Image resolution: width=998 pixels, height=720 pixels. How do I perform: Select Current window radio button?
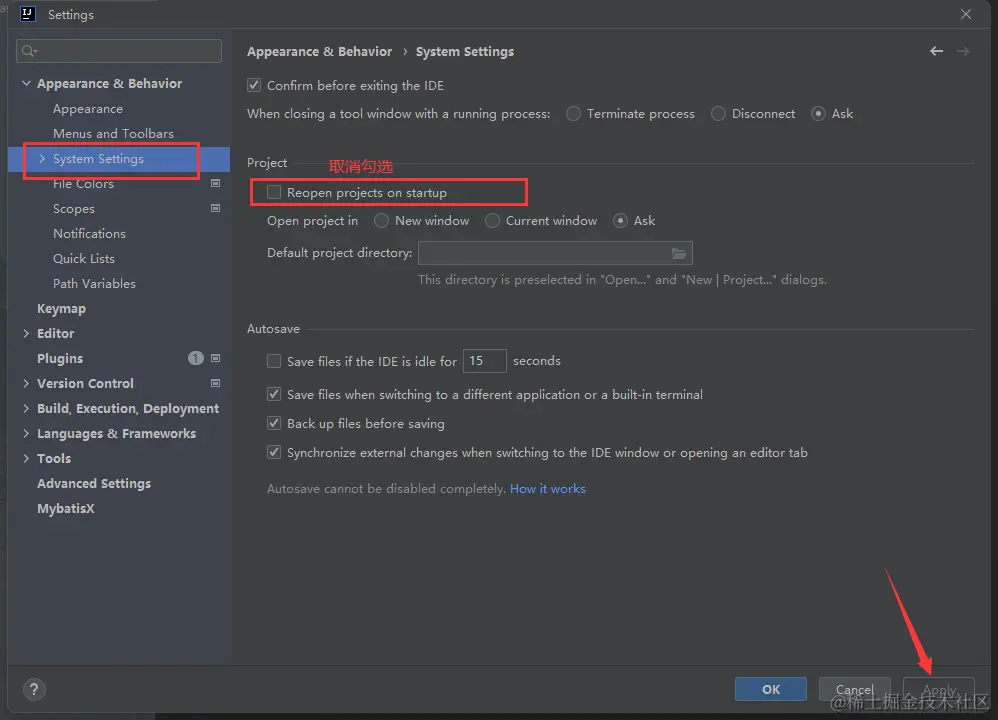[492, 221]
